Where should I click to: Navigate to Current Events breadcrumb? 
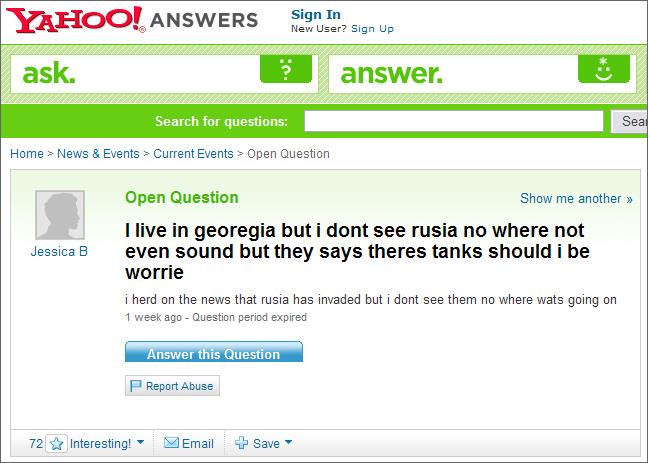(x=193, y=154)
